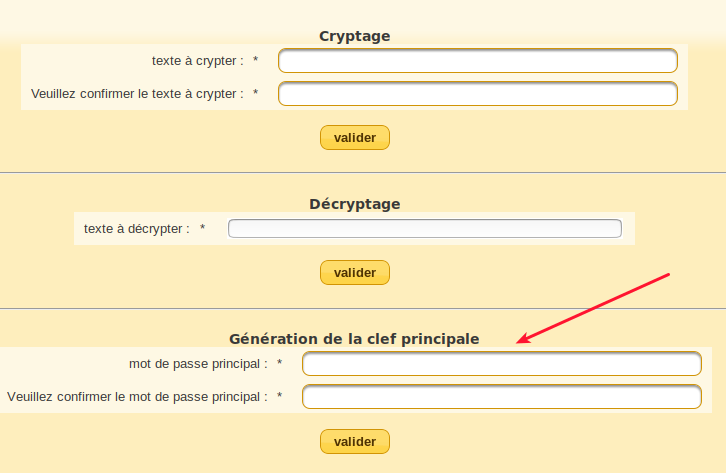This screenshot has height=473, width=726.
Task: Click the 'mot de passe principal :' label
Action: point(198,364)
